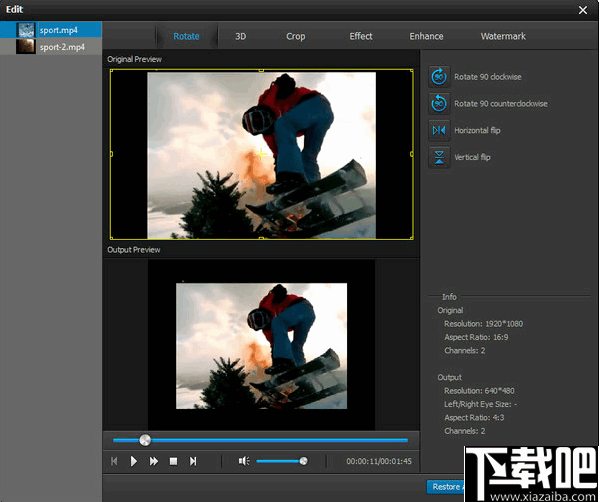600x502 pixels.
Task: Jump to previous frame with skip-back control
Action: (114, 461)
